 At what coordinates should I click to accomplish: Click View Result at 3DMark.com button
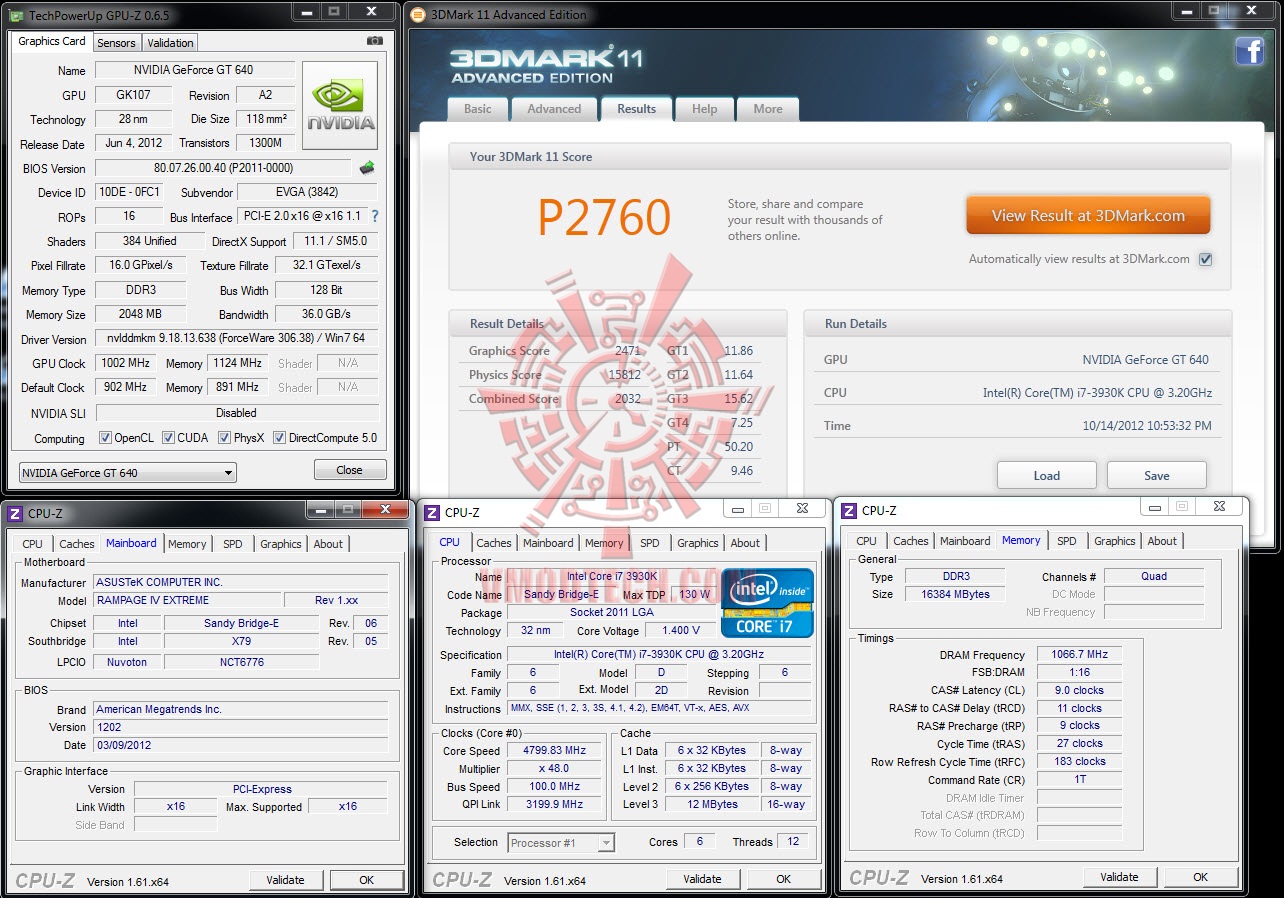pos(1088,215)
